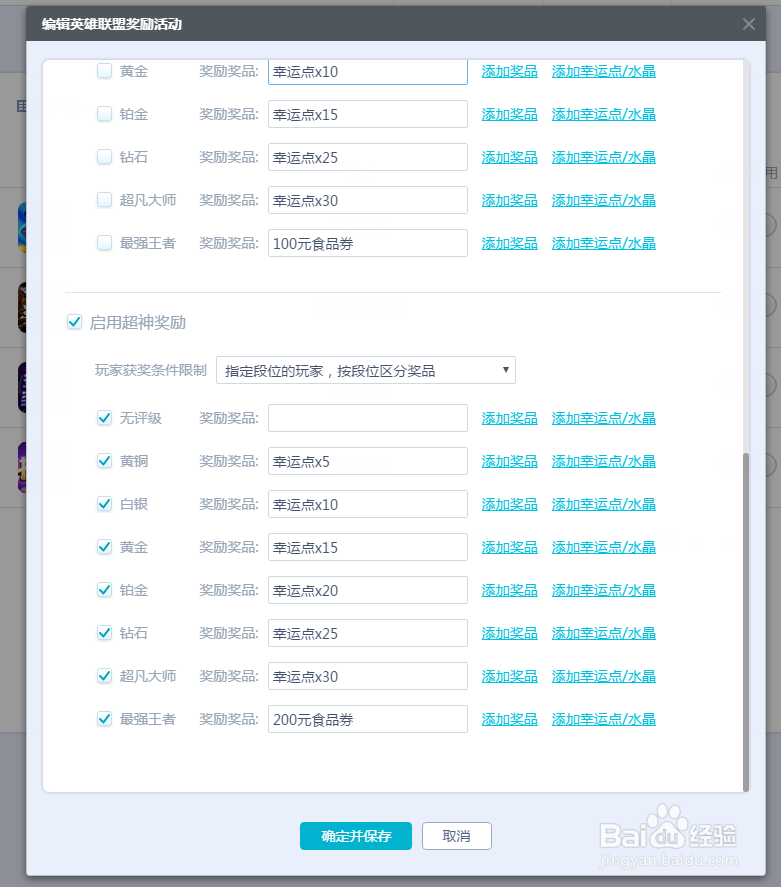This screenshot has height=887, width=781.
Task: Click 添加幸运点/水晶 for the upper 钻石 row
Action: click(604, 157)
